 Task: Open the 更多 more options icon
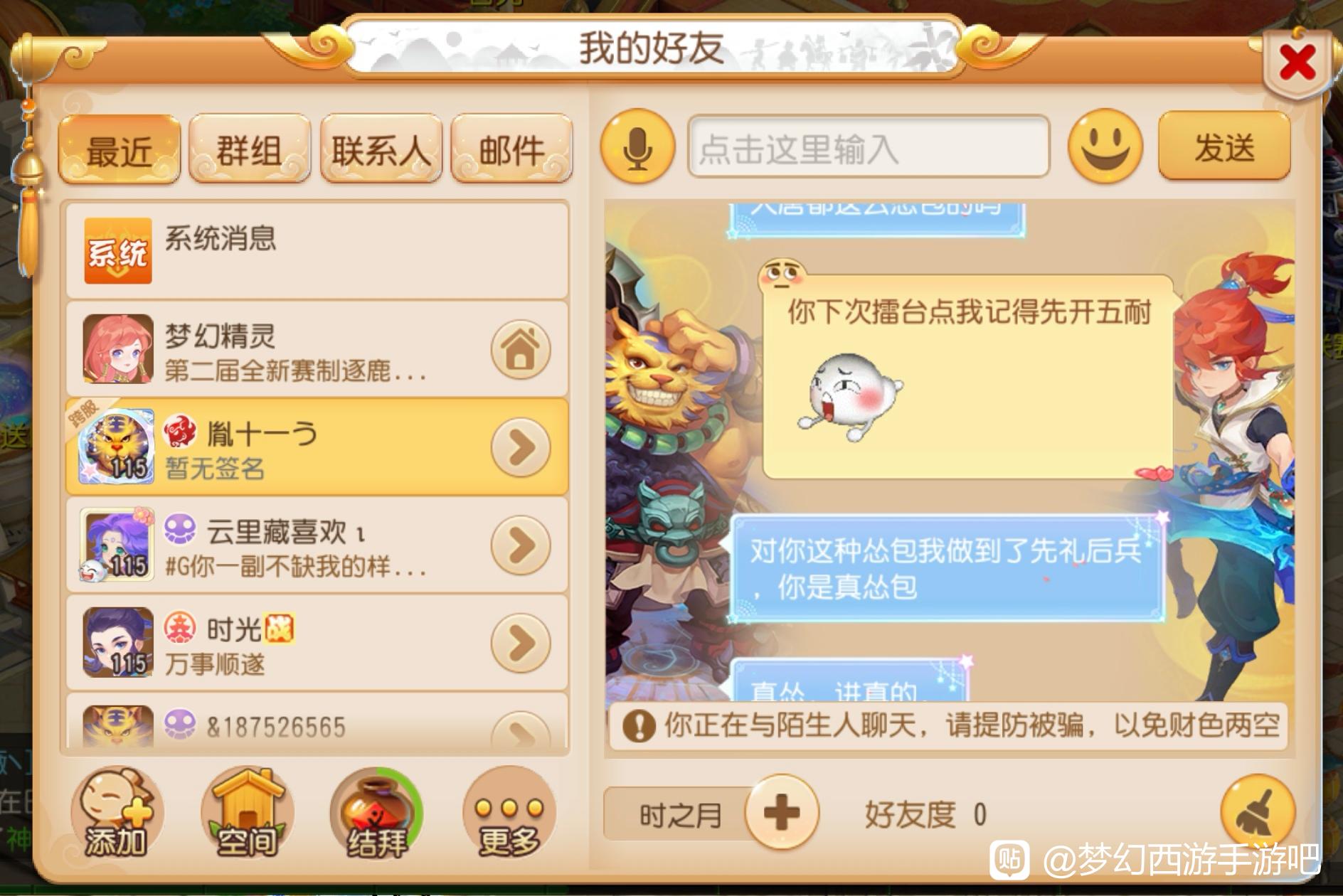[509, 814]
